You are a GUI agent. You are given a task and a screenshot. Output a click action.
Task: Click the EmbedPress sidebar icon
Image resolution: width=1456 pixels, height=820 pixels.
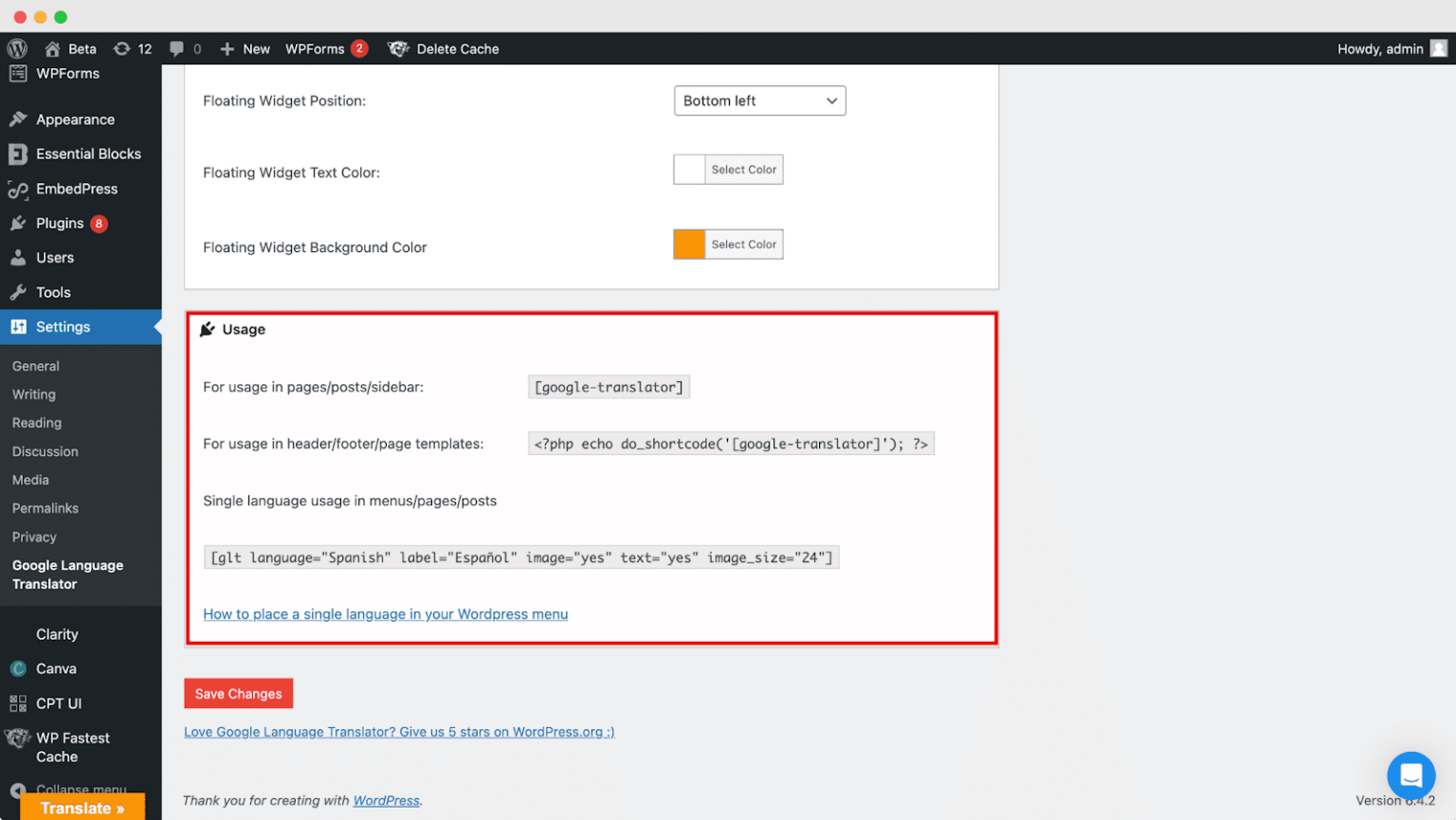pos(16,189)
